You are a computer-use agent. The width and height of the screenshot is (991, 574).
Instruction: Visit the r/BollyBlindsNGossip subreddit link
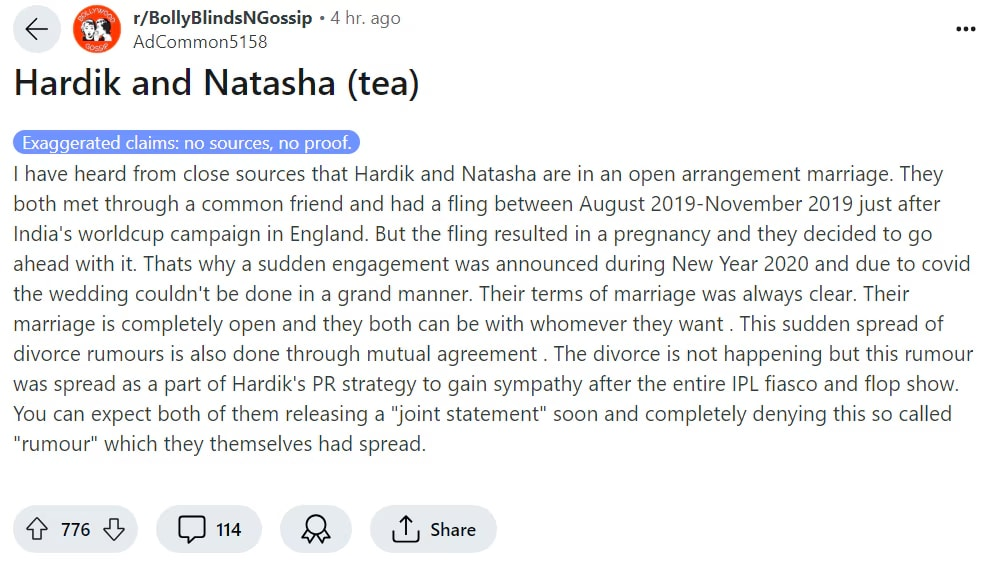pyautogui.click(x=222, y=18)
